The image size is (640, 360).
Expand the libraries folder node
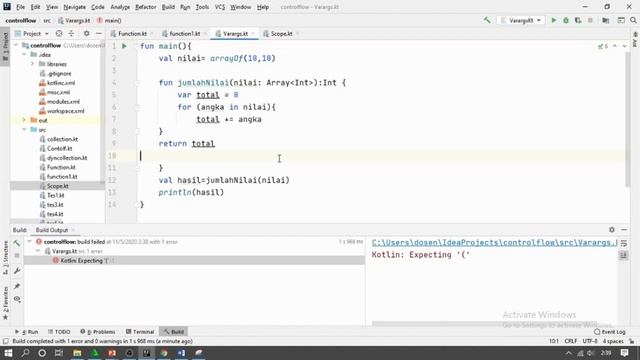[32, 64]
